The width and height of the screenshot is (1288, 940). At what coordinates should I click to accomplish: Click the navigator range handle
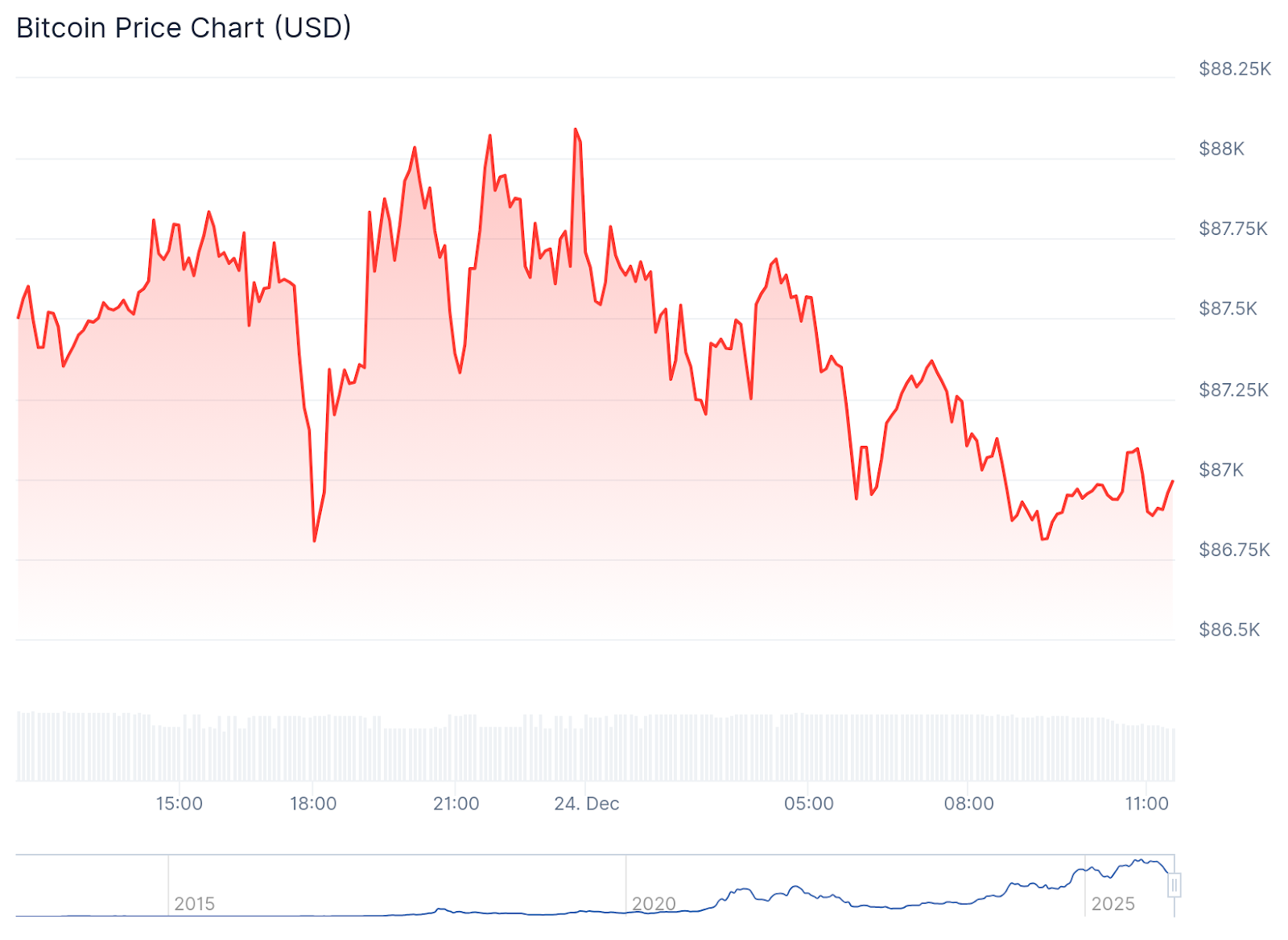(x=1174, y=885)
